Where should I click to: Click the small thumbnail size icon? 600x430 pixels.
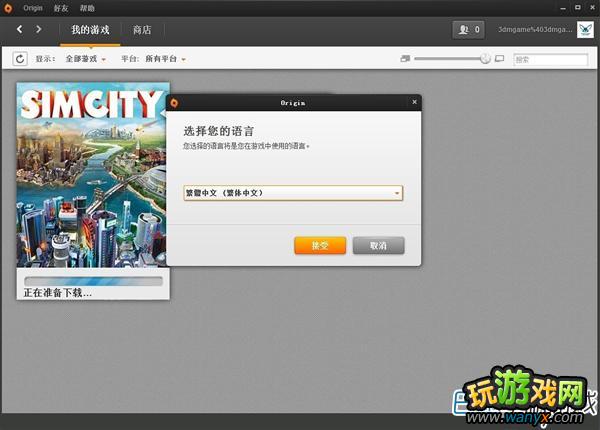405,59
